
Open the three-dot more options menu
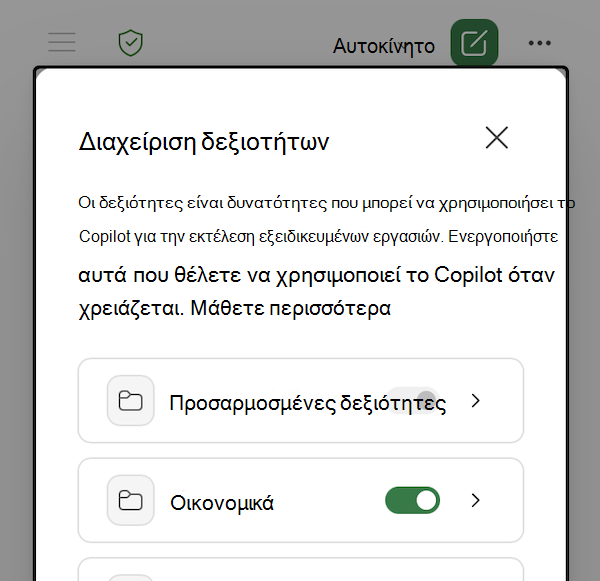tap(540, 43)
